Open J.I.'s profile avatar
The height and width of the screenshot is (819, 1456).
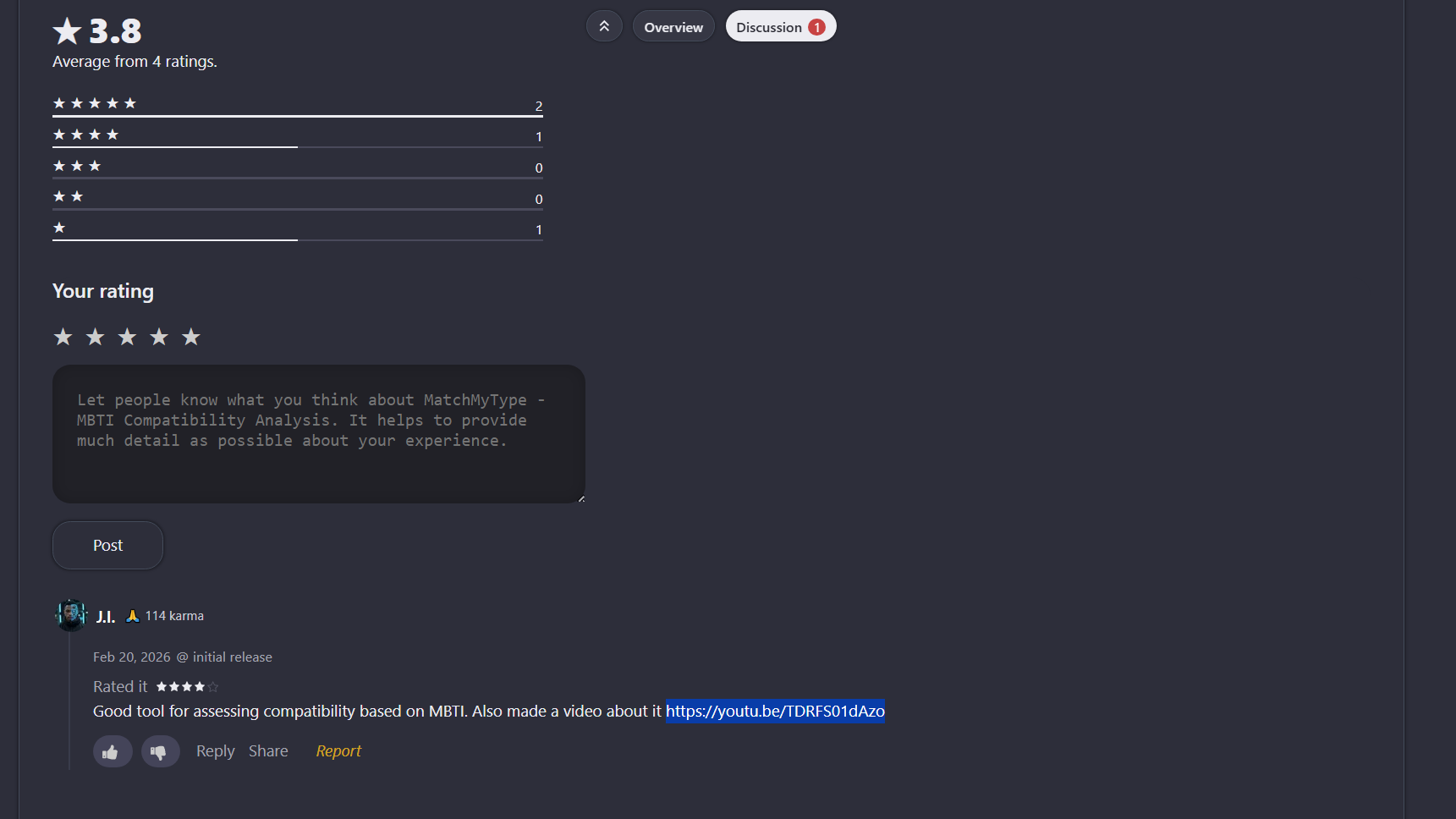tap(71, 615)
